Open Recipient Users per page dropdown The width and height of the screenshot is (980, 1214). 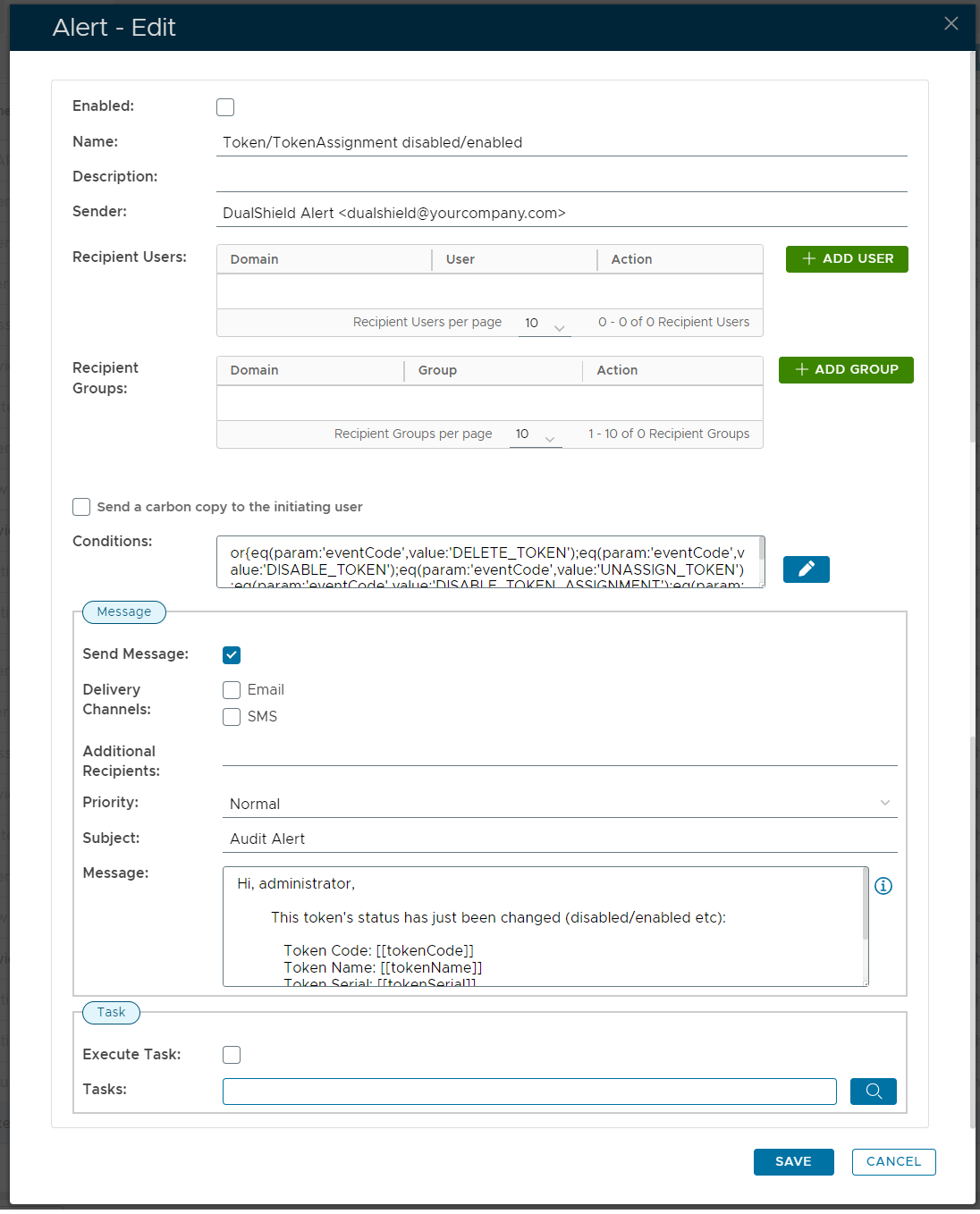pos(545,324)
